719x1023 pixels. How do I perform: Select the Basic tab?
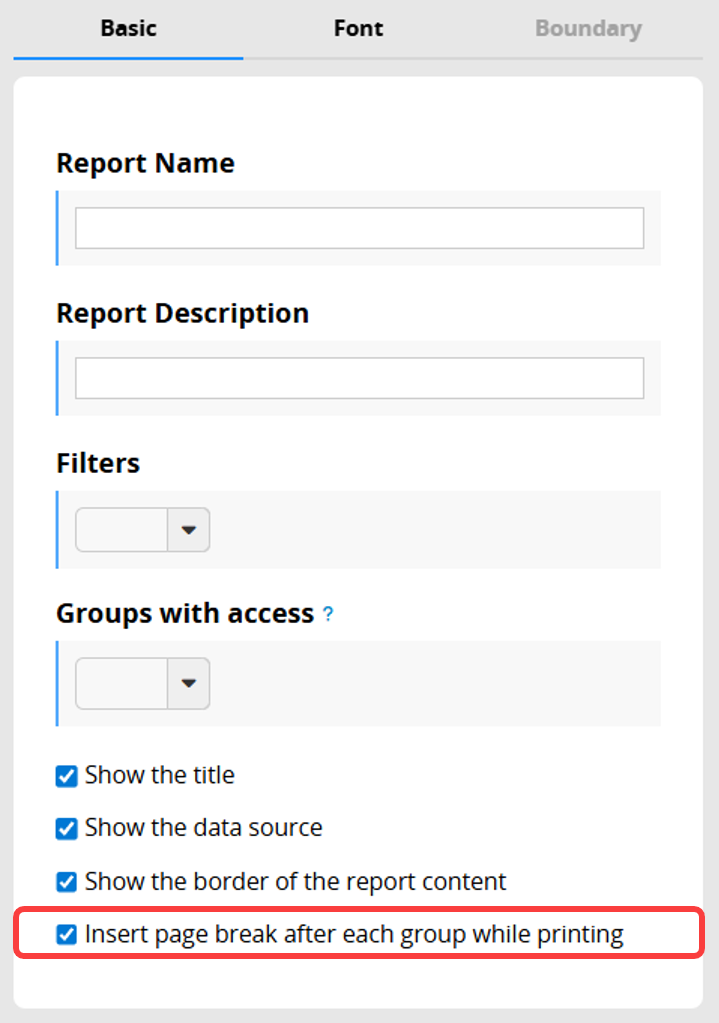click(x=129, y=28)
